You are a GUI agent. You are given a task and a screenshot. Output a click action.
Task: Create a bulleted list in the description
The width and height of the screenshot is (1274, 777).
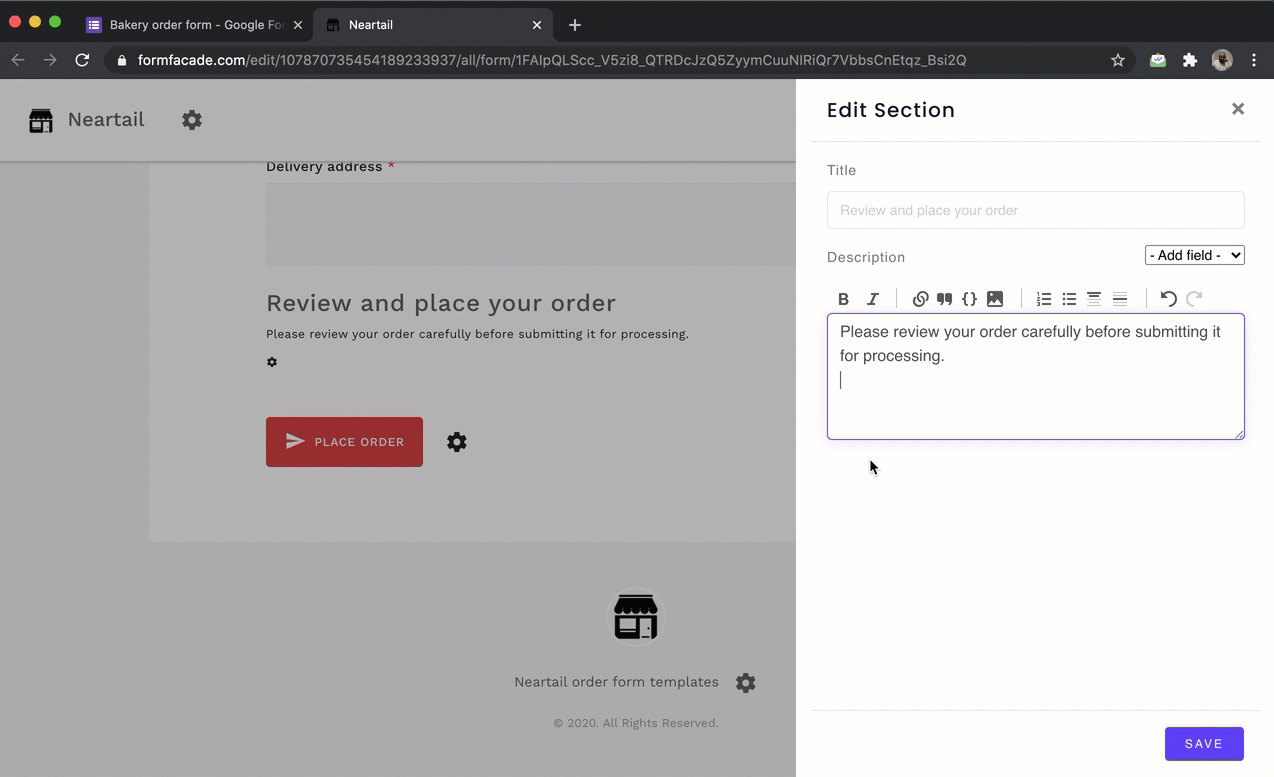(x=1069, y=298)
